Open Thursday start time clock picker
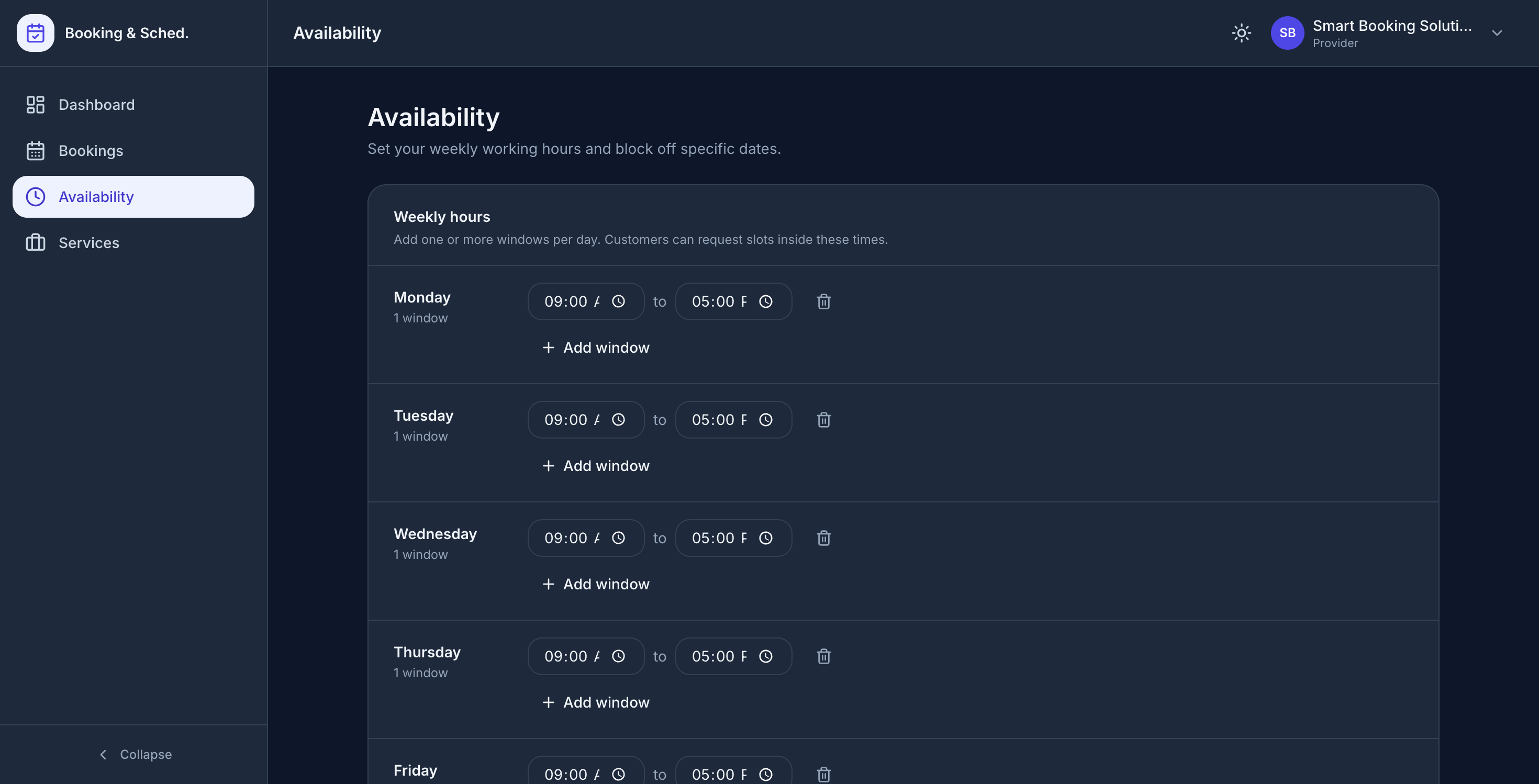 pos(618,656)
